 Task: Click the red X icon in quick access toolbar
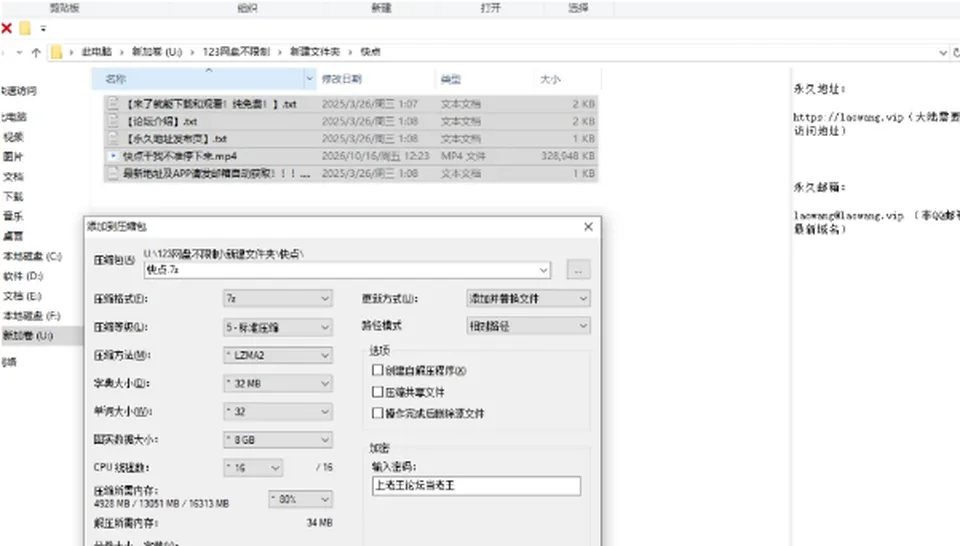pos(7,28)
